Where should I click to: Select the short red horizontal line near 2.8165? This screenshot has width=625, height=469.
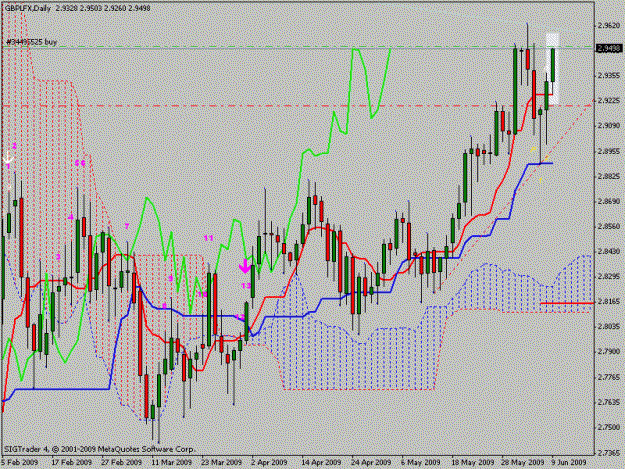click(x=567, y=303)
